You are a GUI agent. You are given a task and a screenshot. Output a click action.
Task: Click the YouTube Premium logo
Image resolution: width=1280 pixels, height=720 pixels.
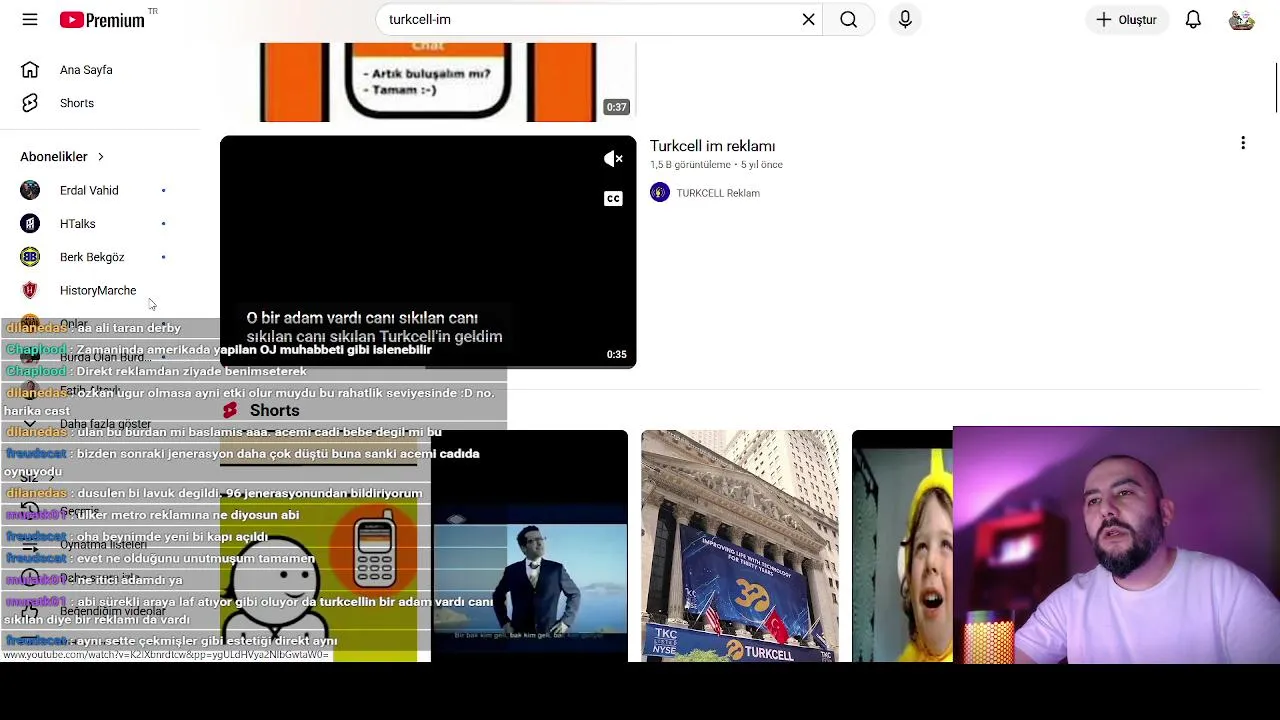(102, 20)
